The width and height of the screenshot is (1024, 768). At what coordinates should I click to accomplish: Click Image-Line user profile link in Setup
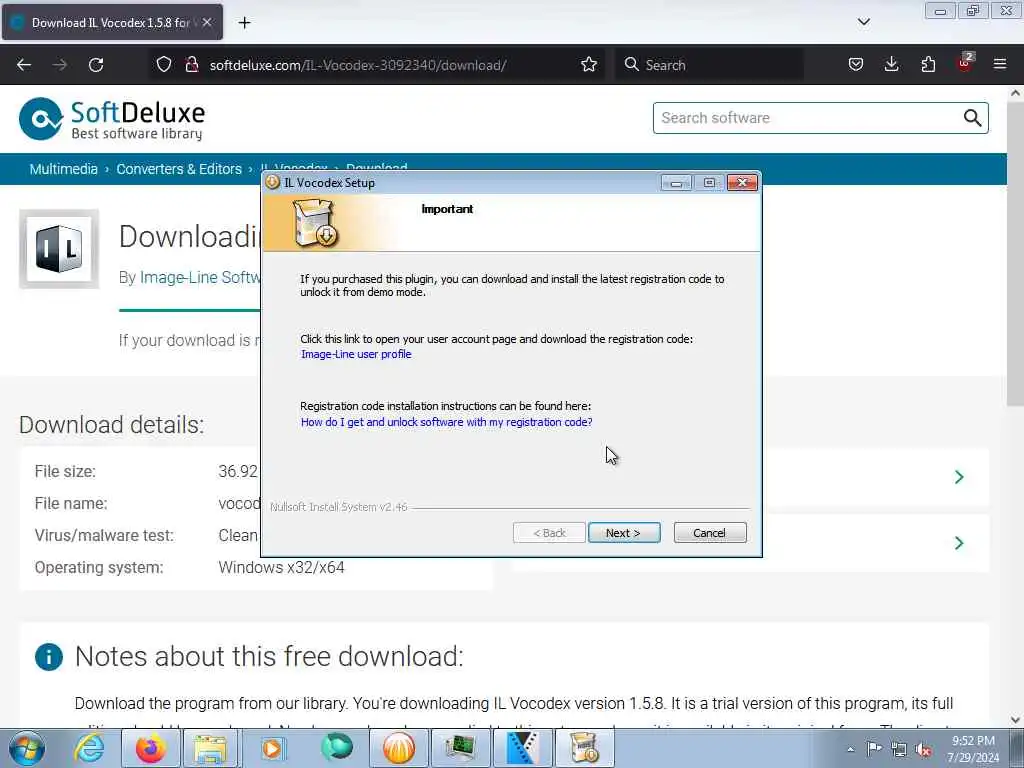coord(356,354)
